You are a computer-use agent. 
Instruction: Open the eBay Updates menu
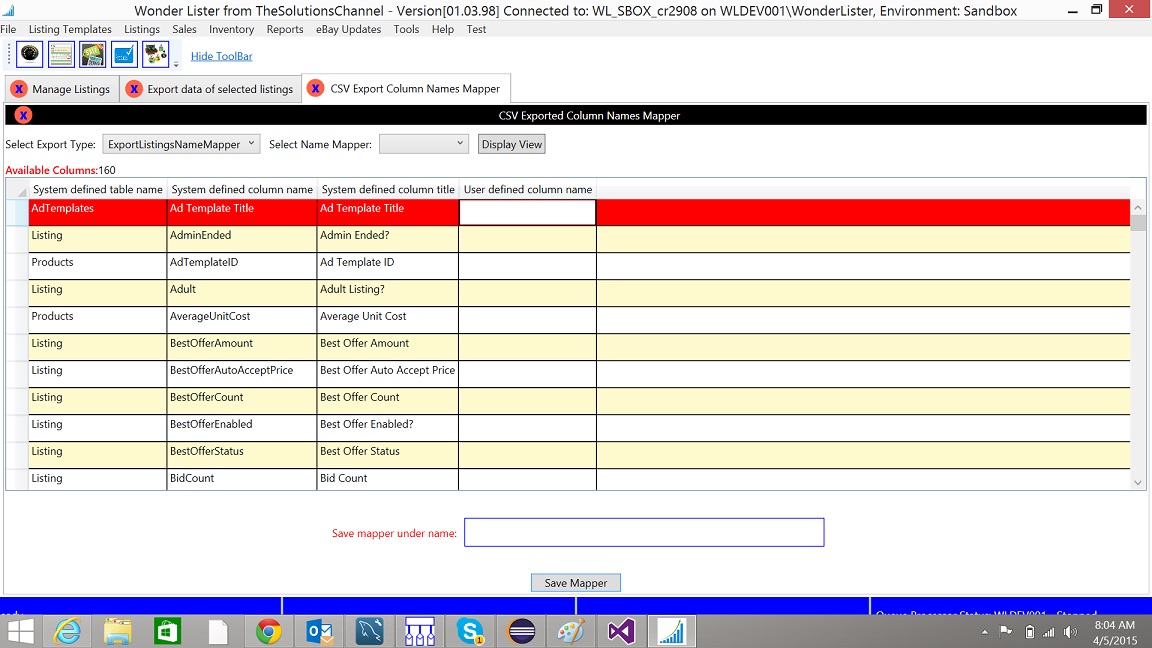[348, 29]
